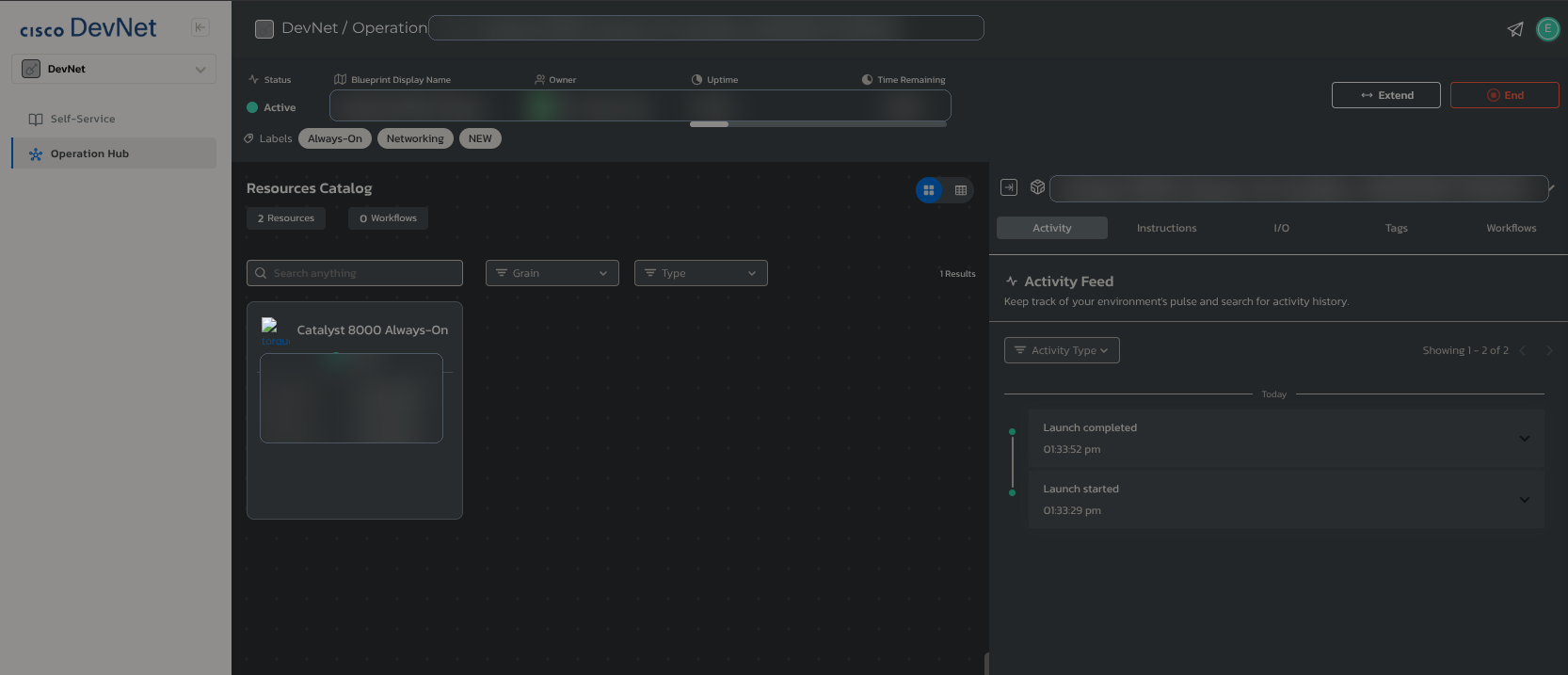
Task: Go to next activity page arrow
Action: (1549, 350)
